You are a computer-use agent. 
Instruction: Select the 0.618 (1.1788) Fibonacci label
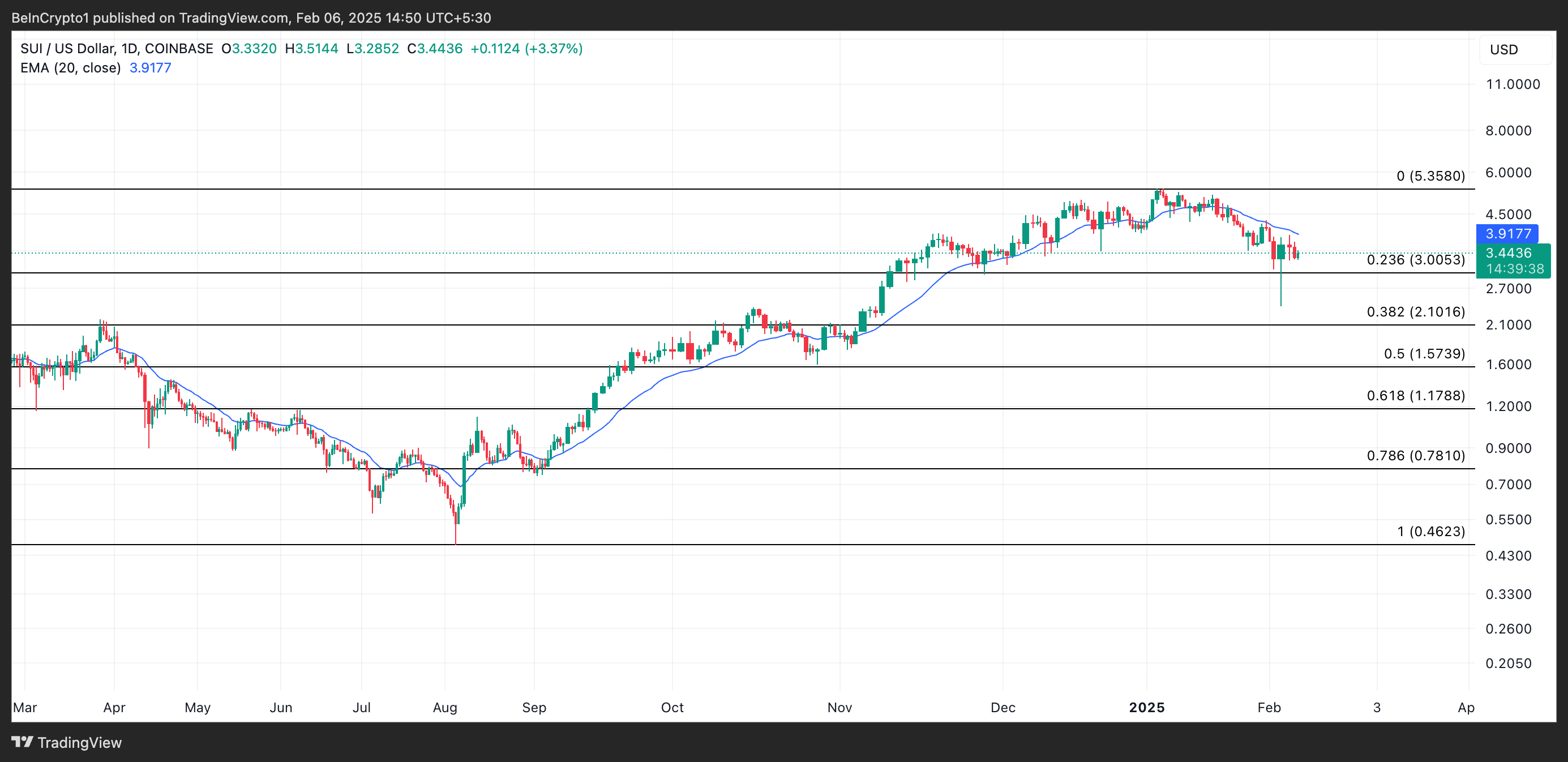click(1415, 396)
